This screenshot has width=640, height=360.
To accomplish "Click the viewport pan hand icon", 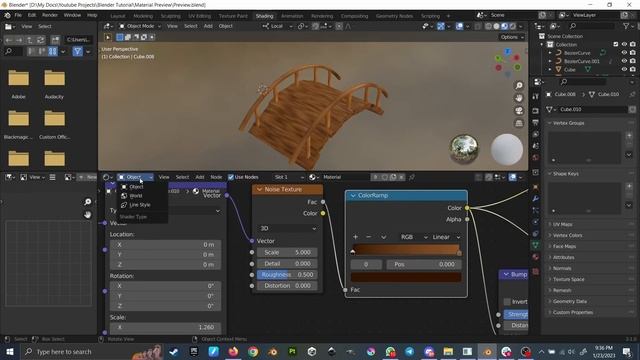I will (519, 98).
